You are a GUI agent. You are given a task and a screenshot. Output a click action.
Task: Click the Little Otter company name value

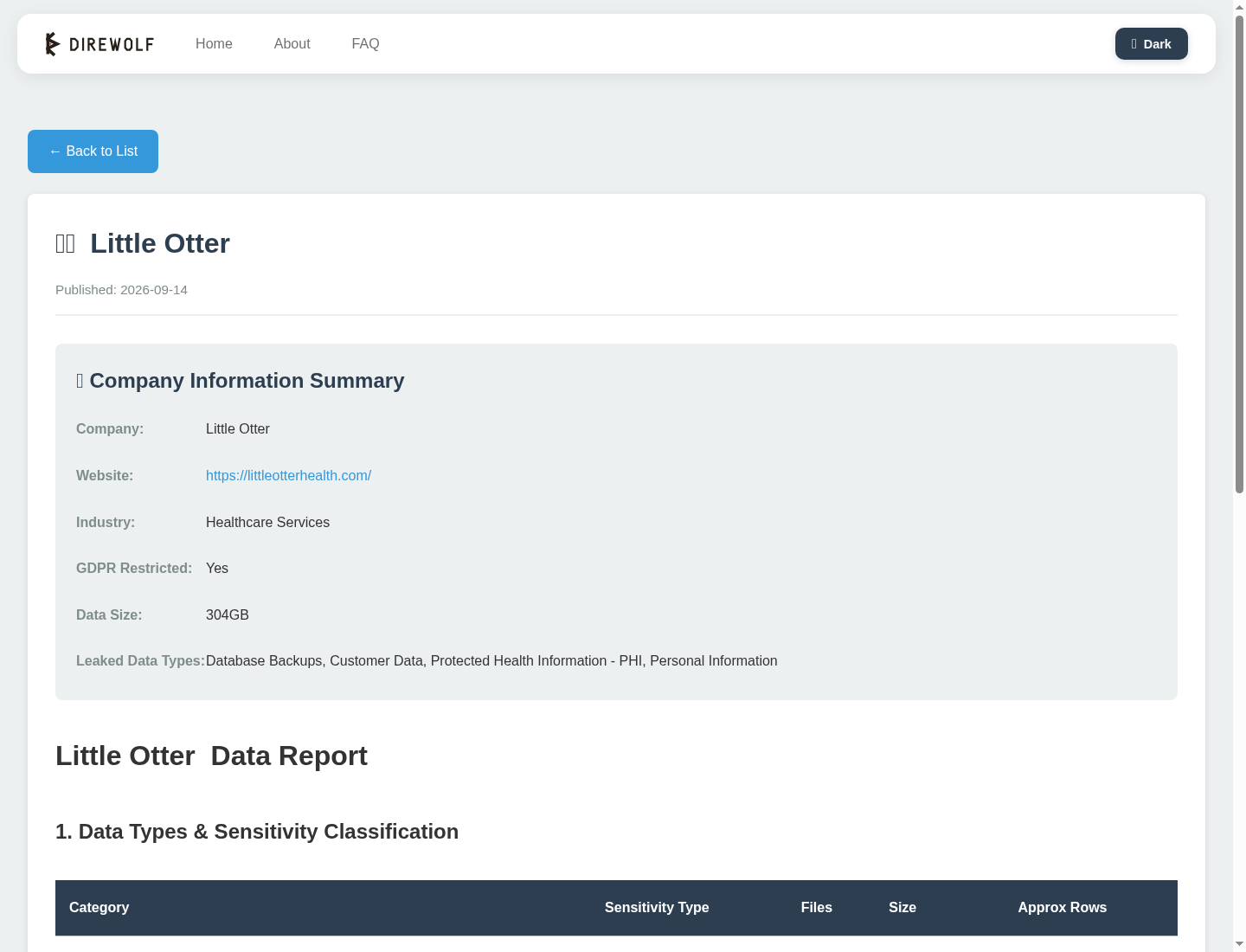238,428
